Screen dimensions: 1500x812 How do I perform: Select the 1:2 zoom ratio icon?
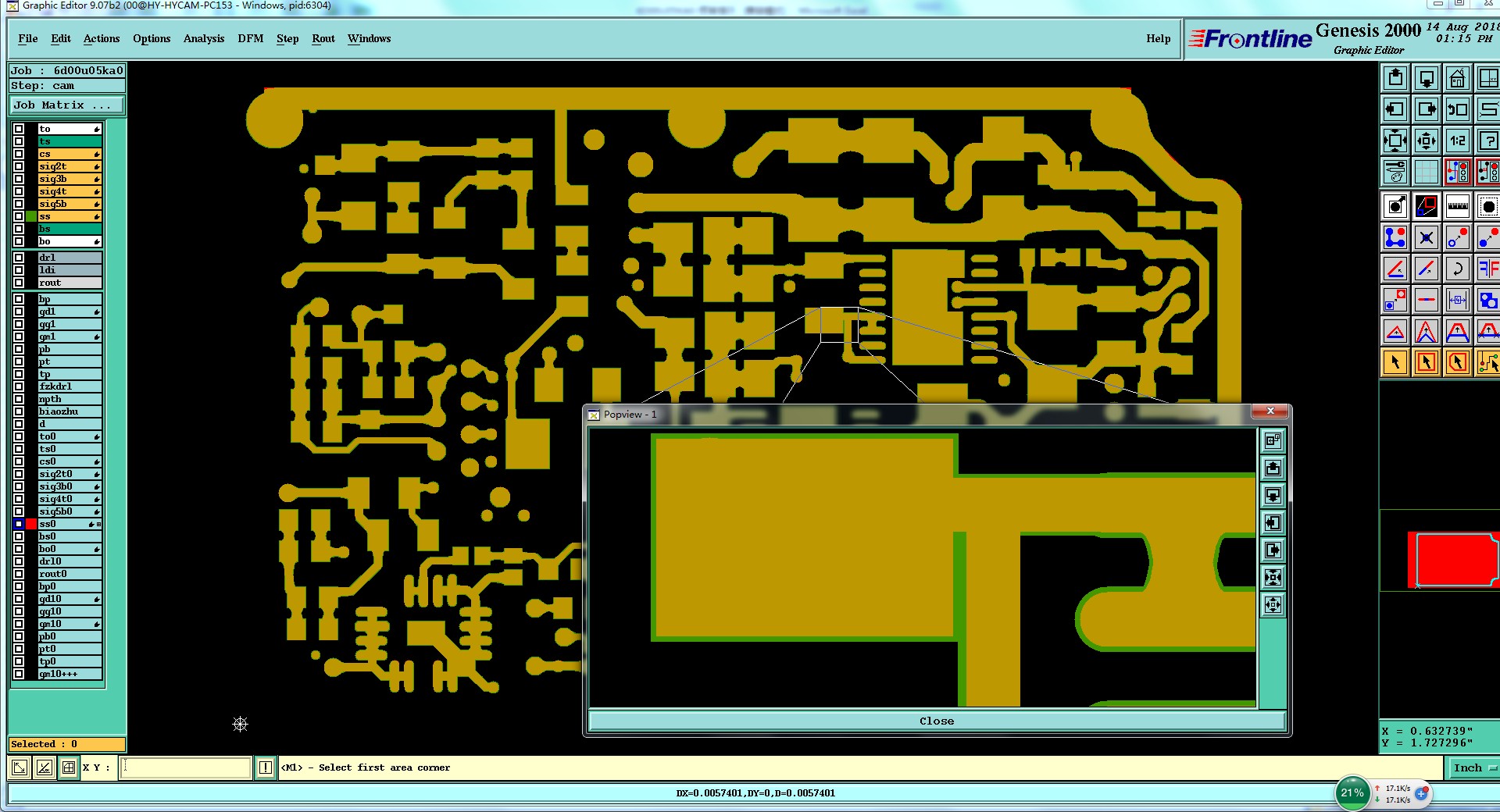point(1457,141)
